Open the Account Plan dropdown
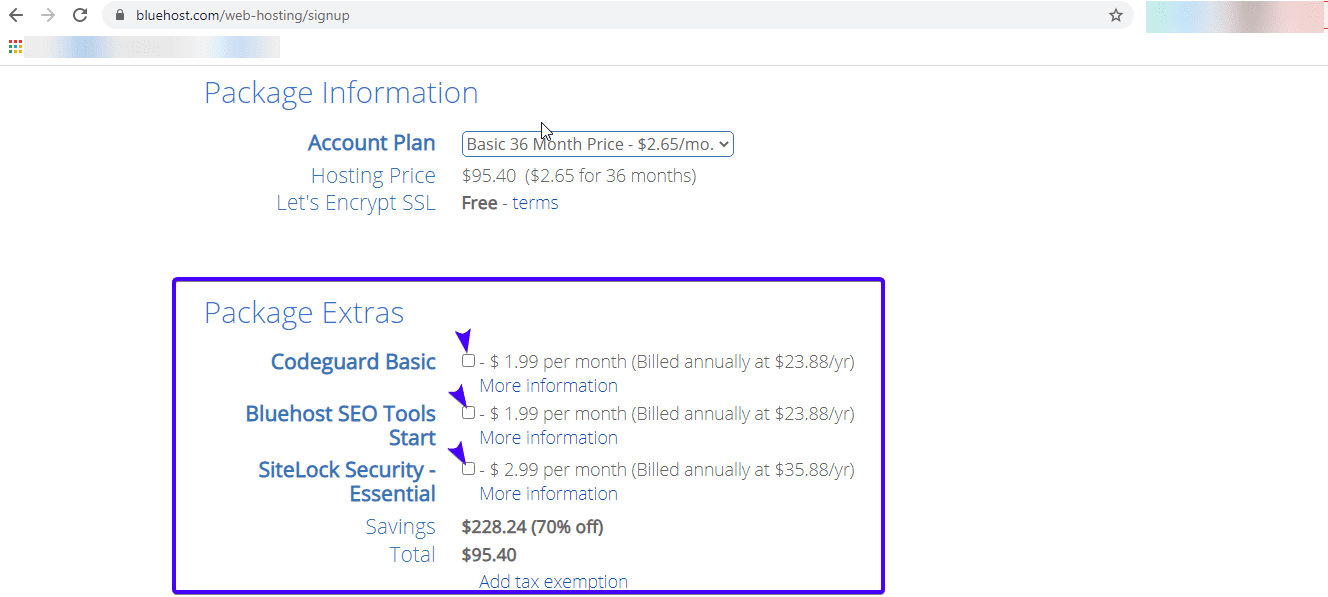The image size is (1328, 597). [598, 144]
